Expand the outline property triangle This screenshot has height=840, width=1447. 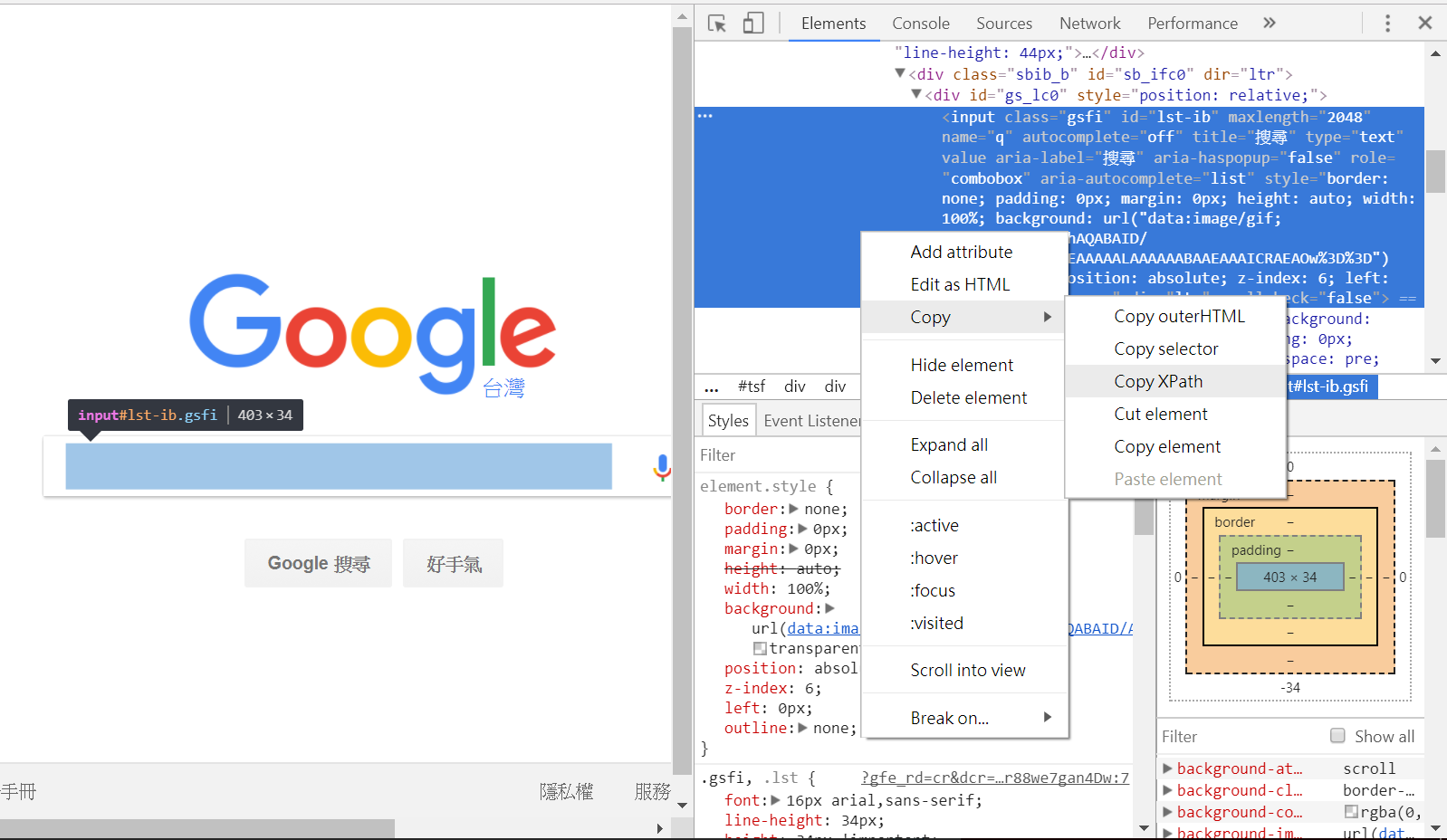click(802, 728)
